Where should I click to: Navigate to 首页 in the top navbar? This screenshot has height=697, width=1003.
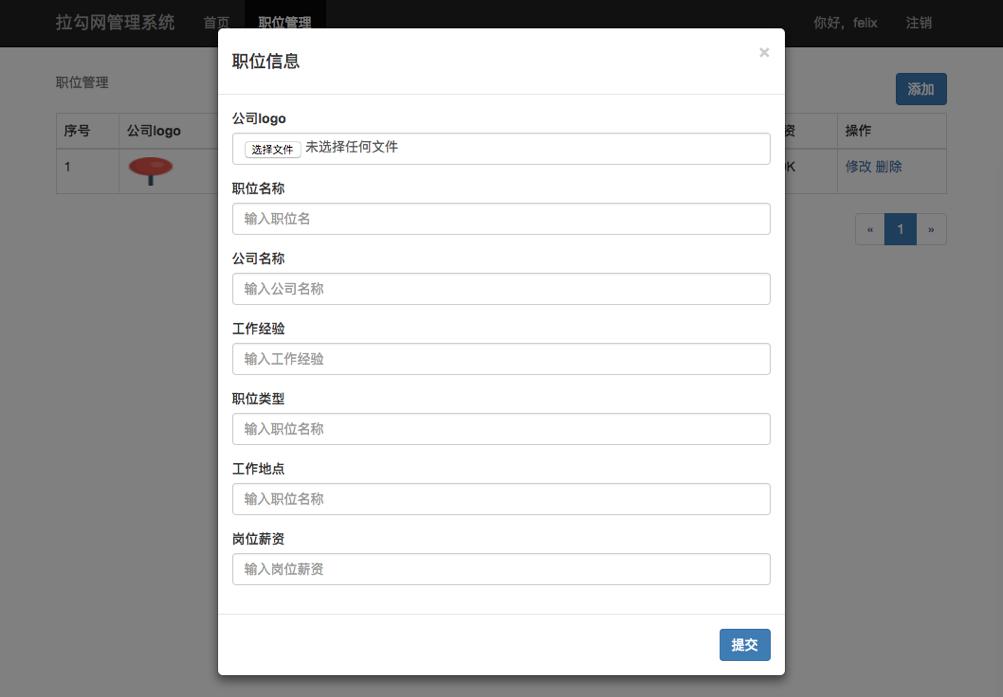[213, 23]
